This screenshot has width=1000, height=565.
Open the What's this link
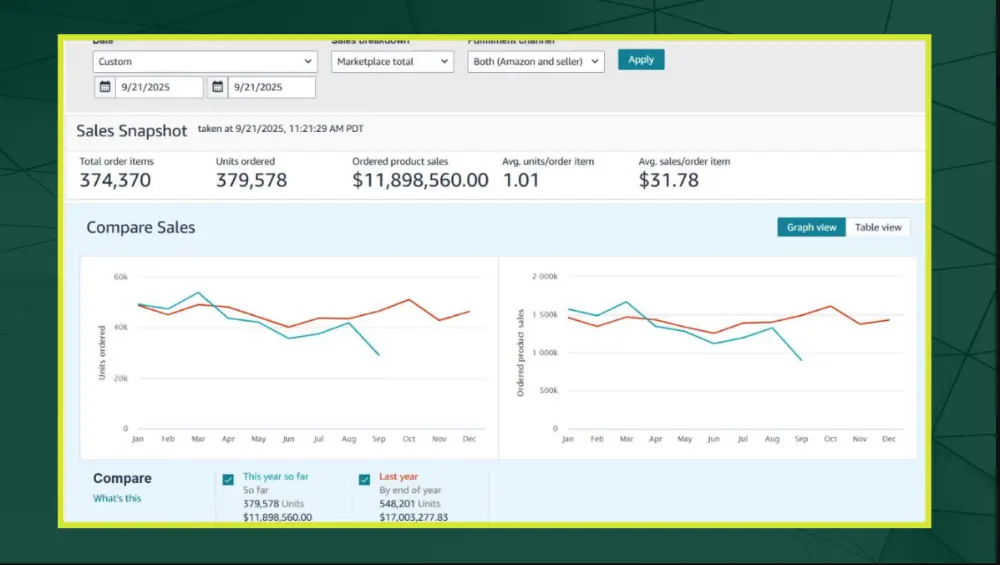(x=117, y=498)
